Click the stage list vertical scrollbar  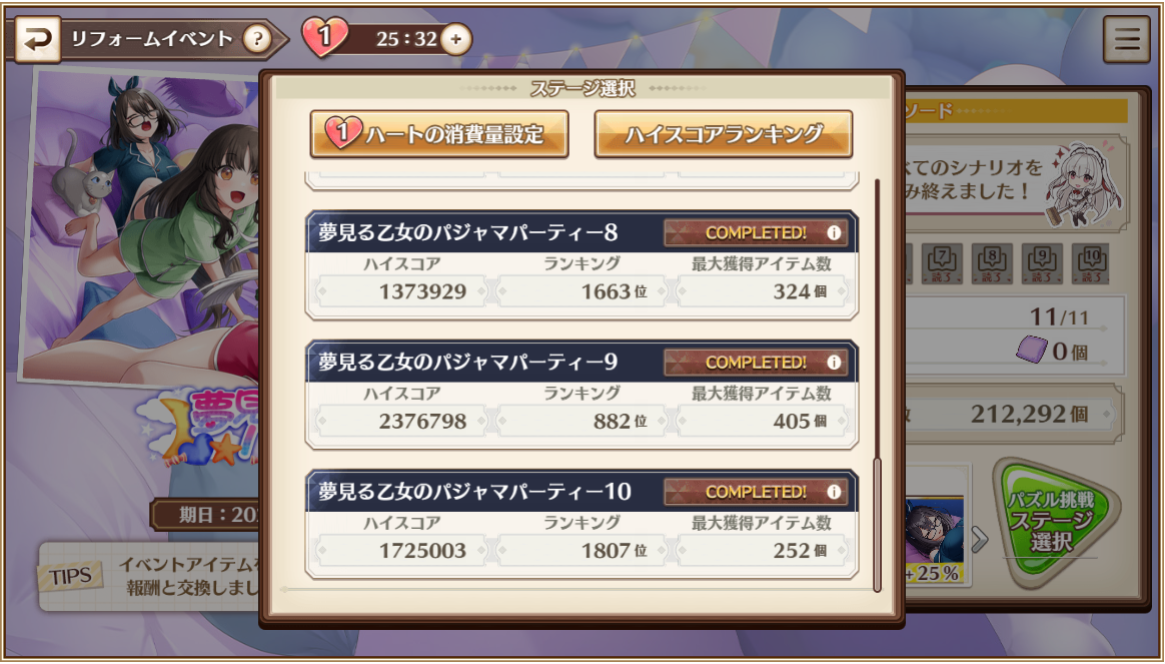click(x=877, y=385)
